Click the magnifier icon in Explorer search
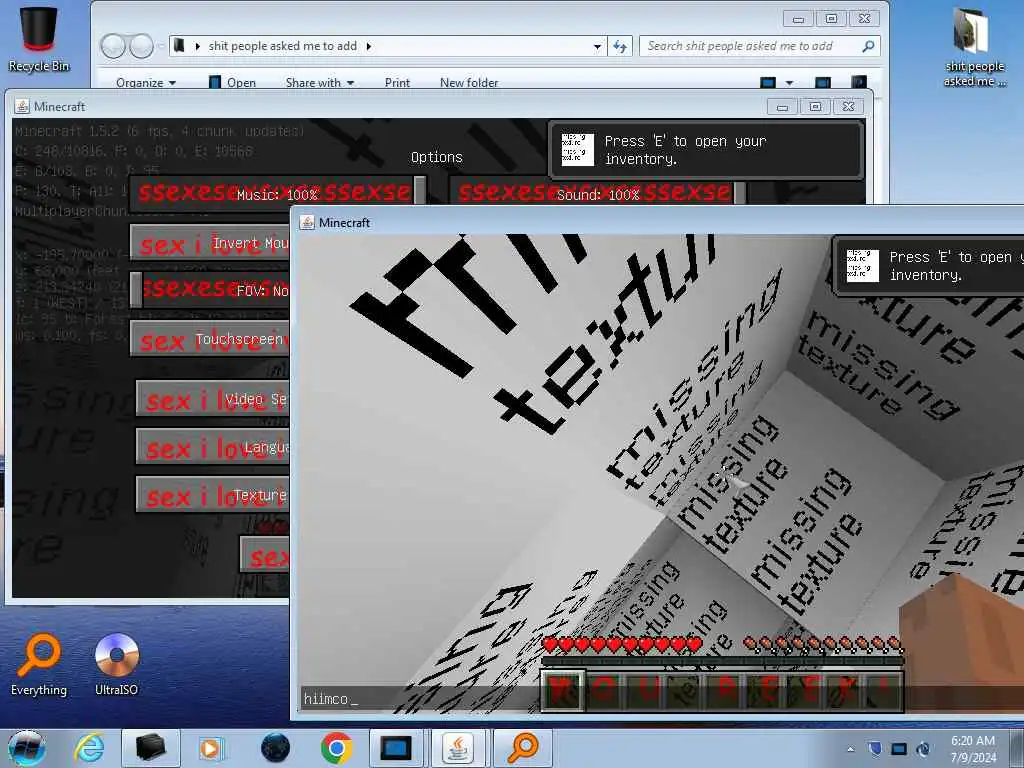The image size is (1024, 768). pyautogui.click(x=868, y=46)
